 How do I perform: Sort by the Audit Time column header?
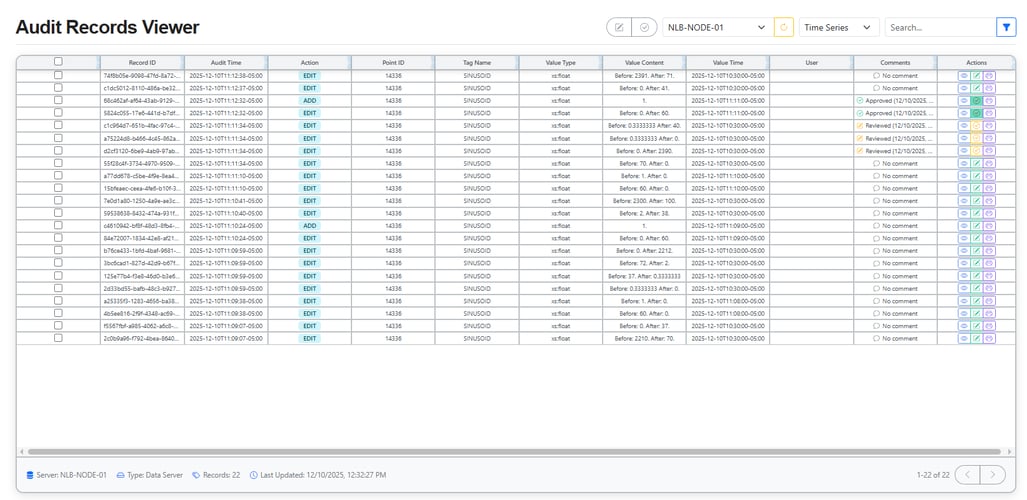(227, 62)
